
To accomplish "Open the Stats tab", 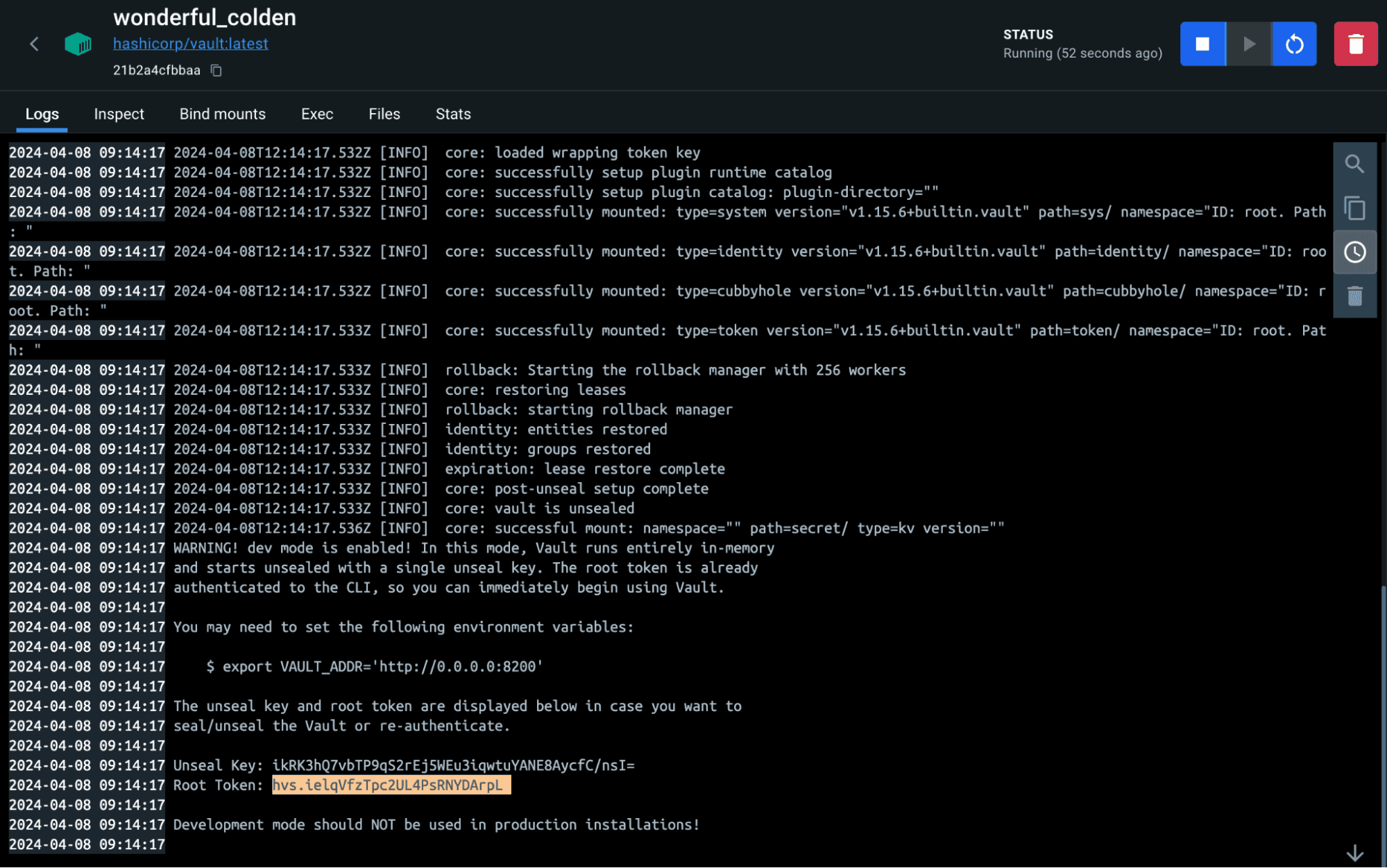I will pyautogui.click(x=452, y=114).
